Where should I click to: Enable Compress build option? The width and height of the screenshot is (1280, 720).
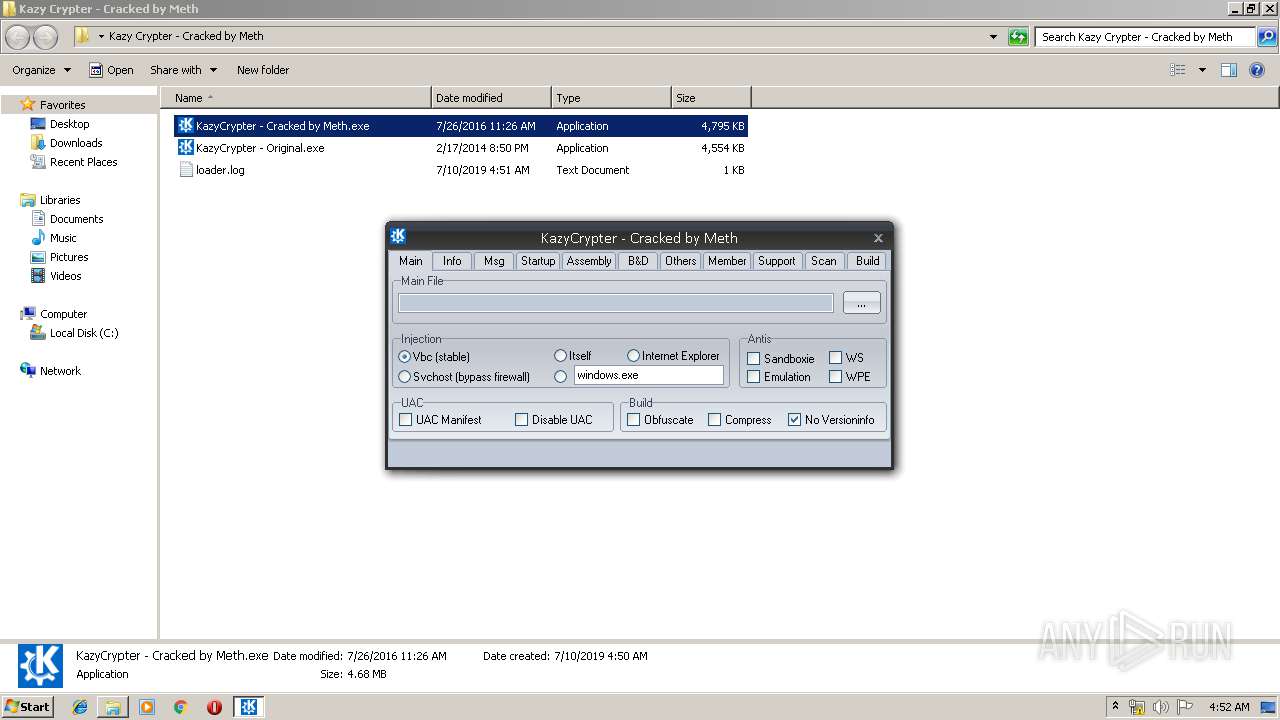(714, 420)
